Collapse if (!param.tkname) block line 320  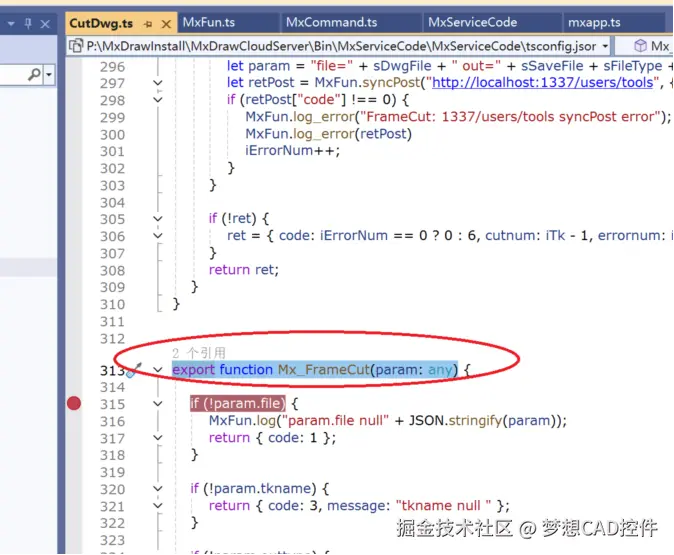pyautogui.click(x=158, y=489)
